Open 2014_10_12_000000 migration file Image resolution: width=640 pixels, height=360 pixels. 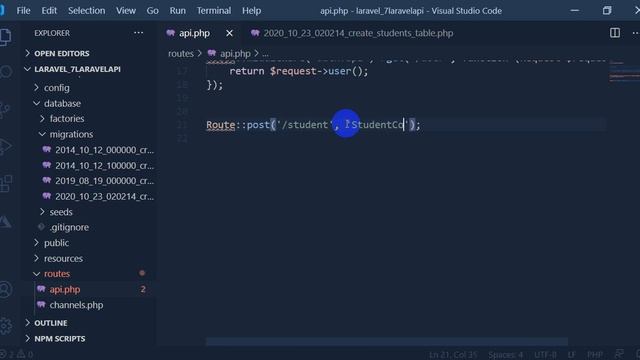click(104, 150)
